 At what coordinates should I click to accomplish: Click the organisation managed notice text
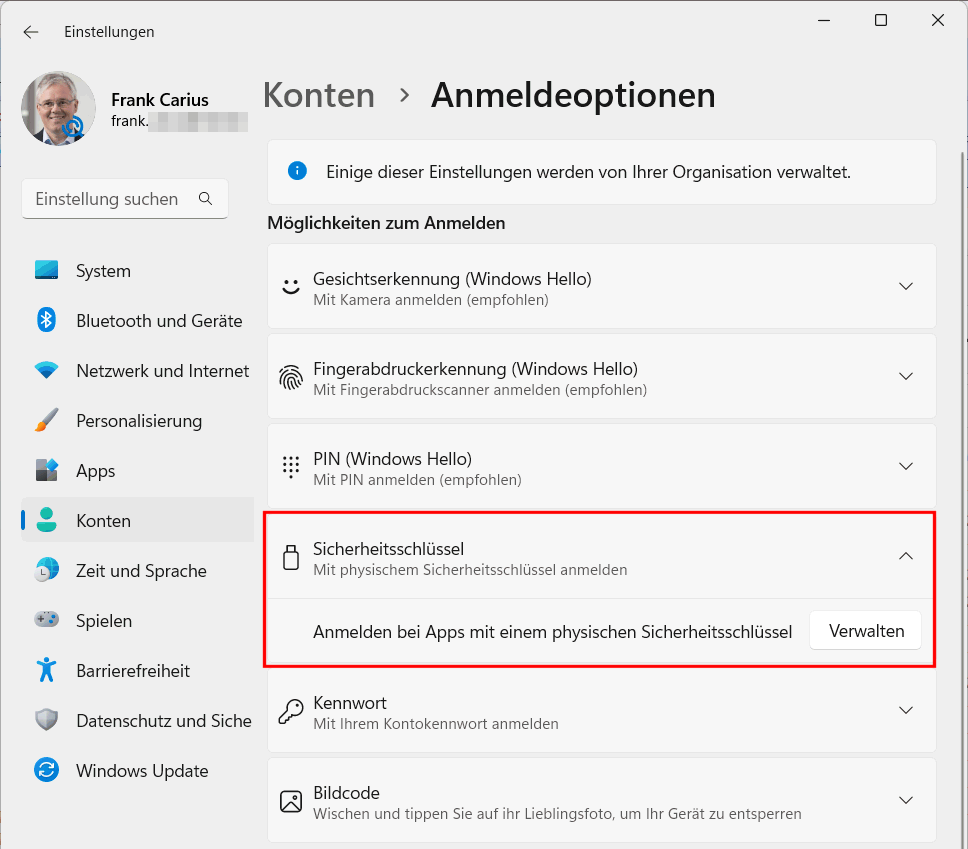[588, 172]
